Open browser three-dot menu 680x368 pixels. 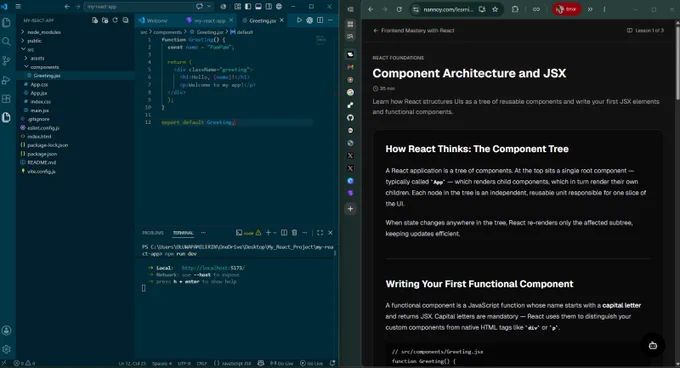tap(605, 9)
